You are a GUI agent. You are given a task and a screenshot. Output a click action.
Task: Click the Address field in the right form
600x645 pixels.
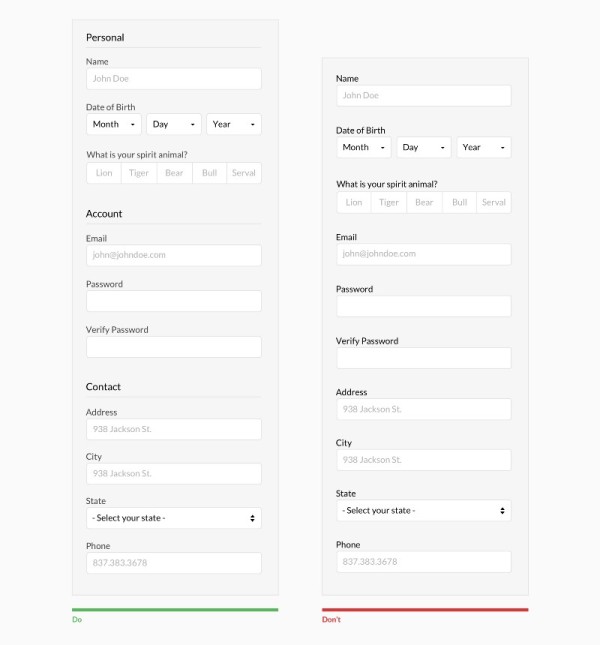click(x=424, y=409)
